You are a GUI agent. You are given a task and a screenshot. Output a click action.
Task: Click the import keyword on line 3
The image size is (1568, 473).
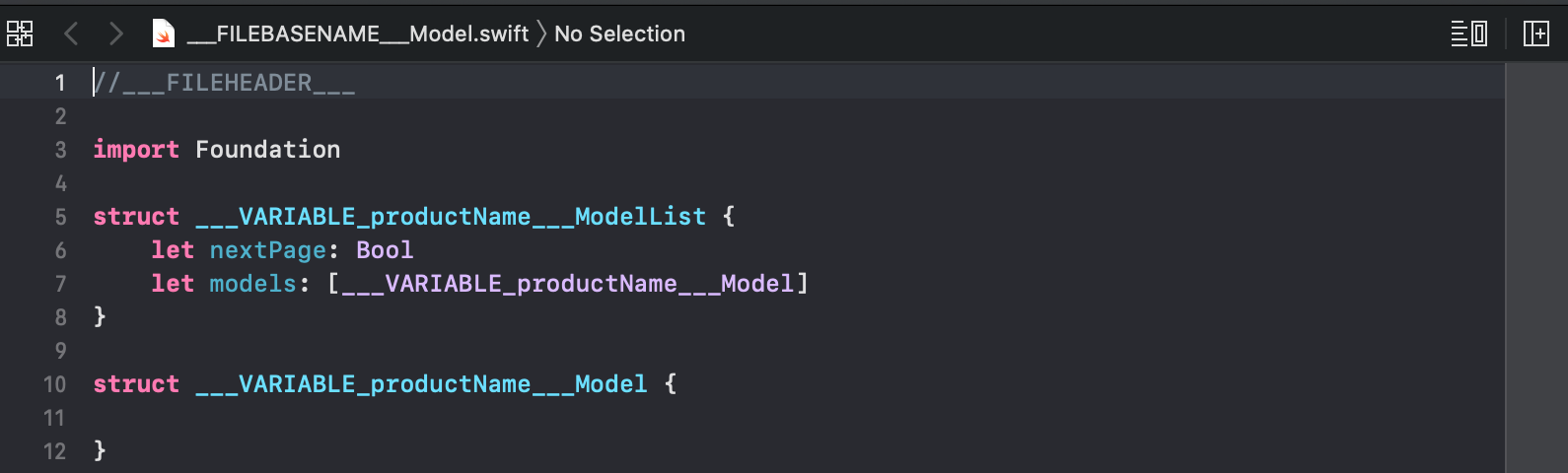tap(136, 150)
